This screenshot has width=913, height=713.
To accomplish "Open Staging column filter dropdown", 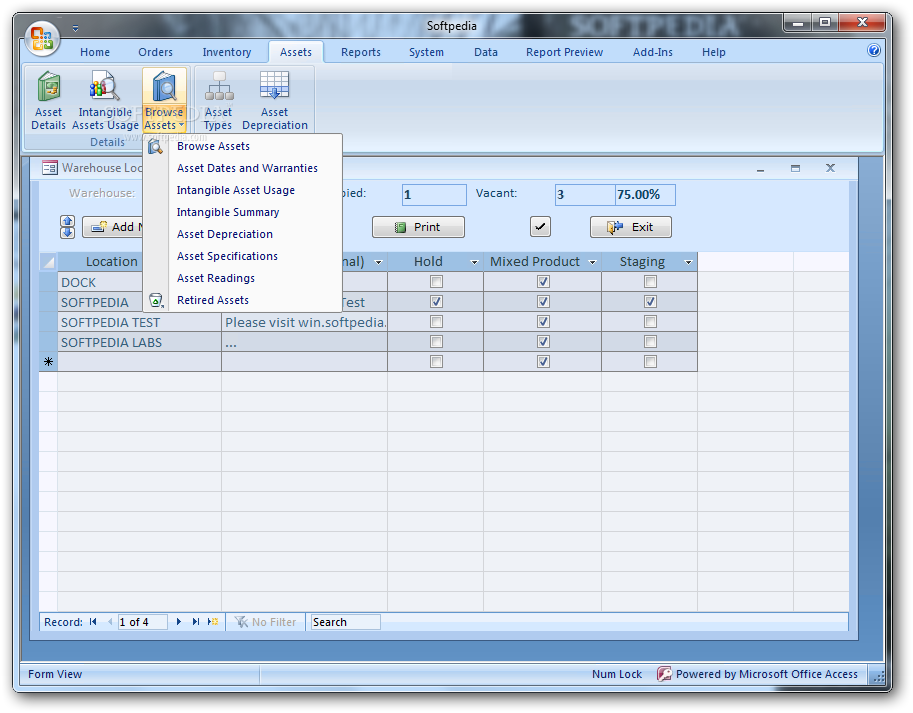I will click(688, 263).
